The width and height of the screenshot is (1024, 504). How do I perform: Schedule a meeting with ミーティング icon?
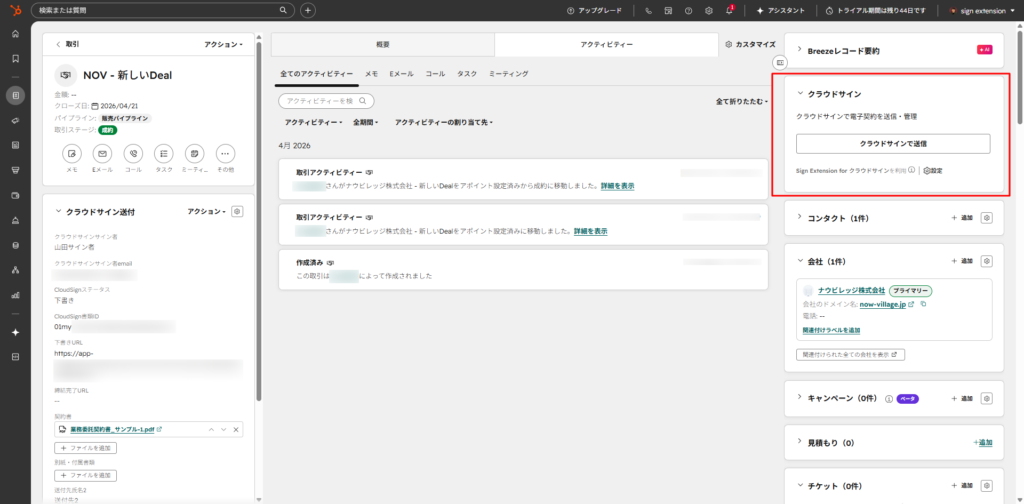195,153
